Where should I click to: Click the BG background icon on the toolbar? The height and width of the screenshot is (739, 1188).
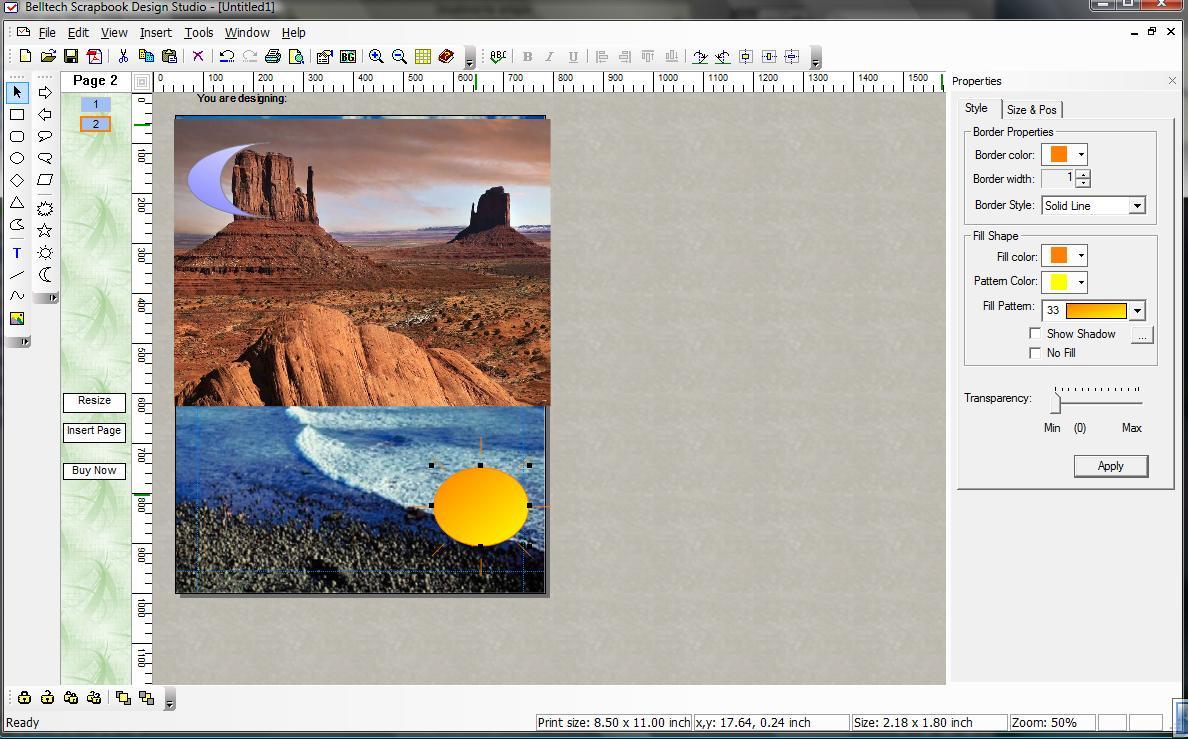tap(346, 57)
